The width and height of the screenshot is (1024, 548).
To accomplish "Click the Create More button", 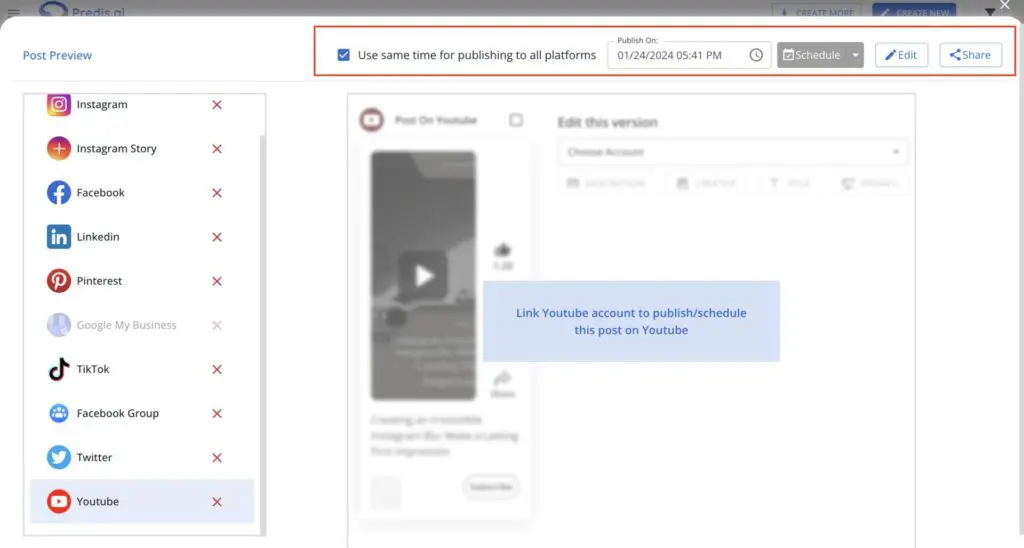I will (819, 11).
